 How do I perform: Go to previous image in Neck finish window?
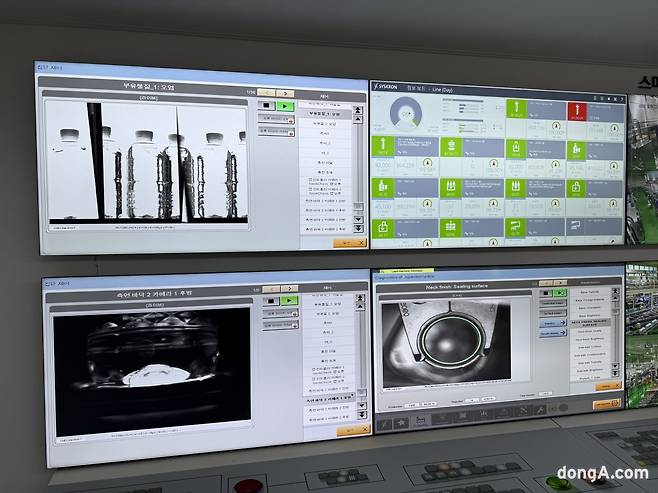[545, 283]
